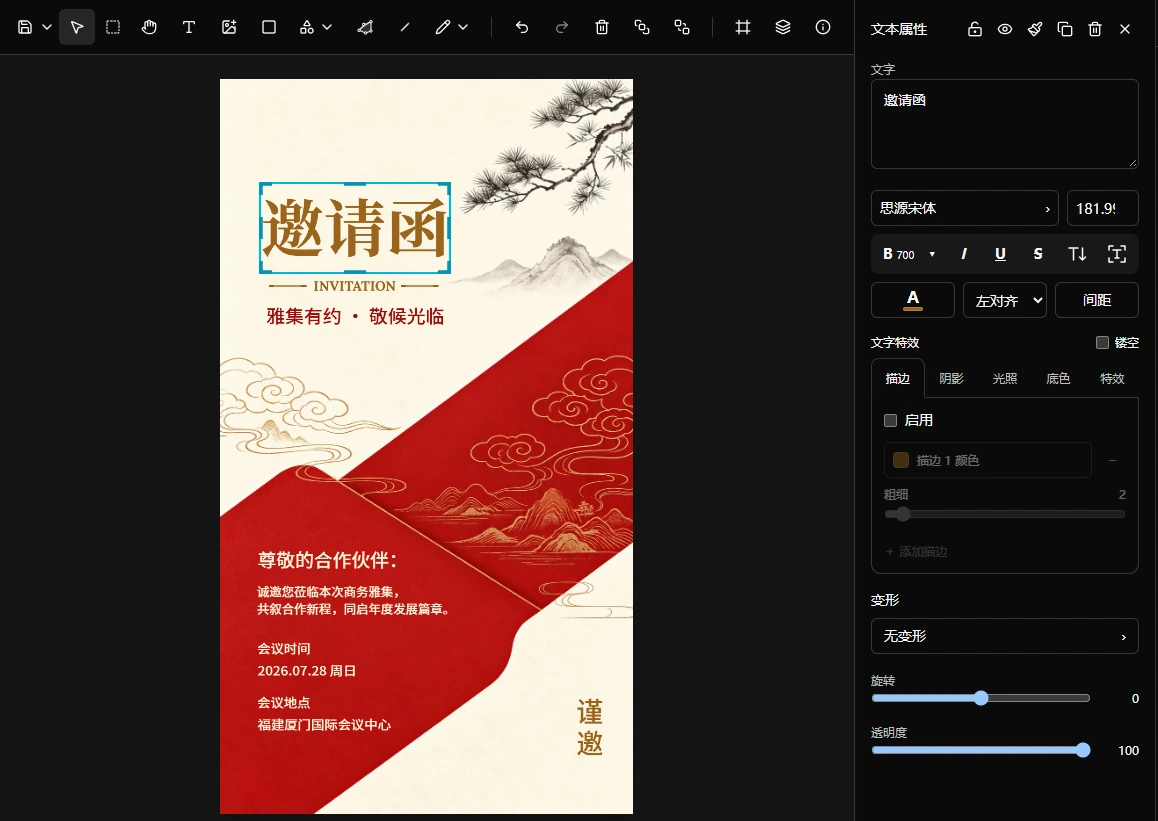Open the layers panel icon
Image resolution: width=1158 pixels, height=821 pixels.
coord(783,27)
